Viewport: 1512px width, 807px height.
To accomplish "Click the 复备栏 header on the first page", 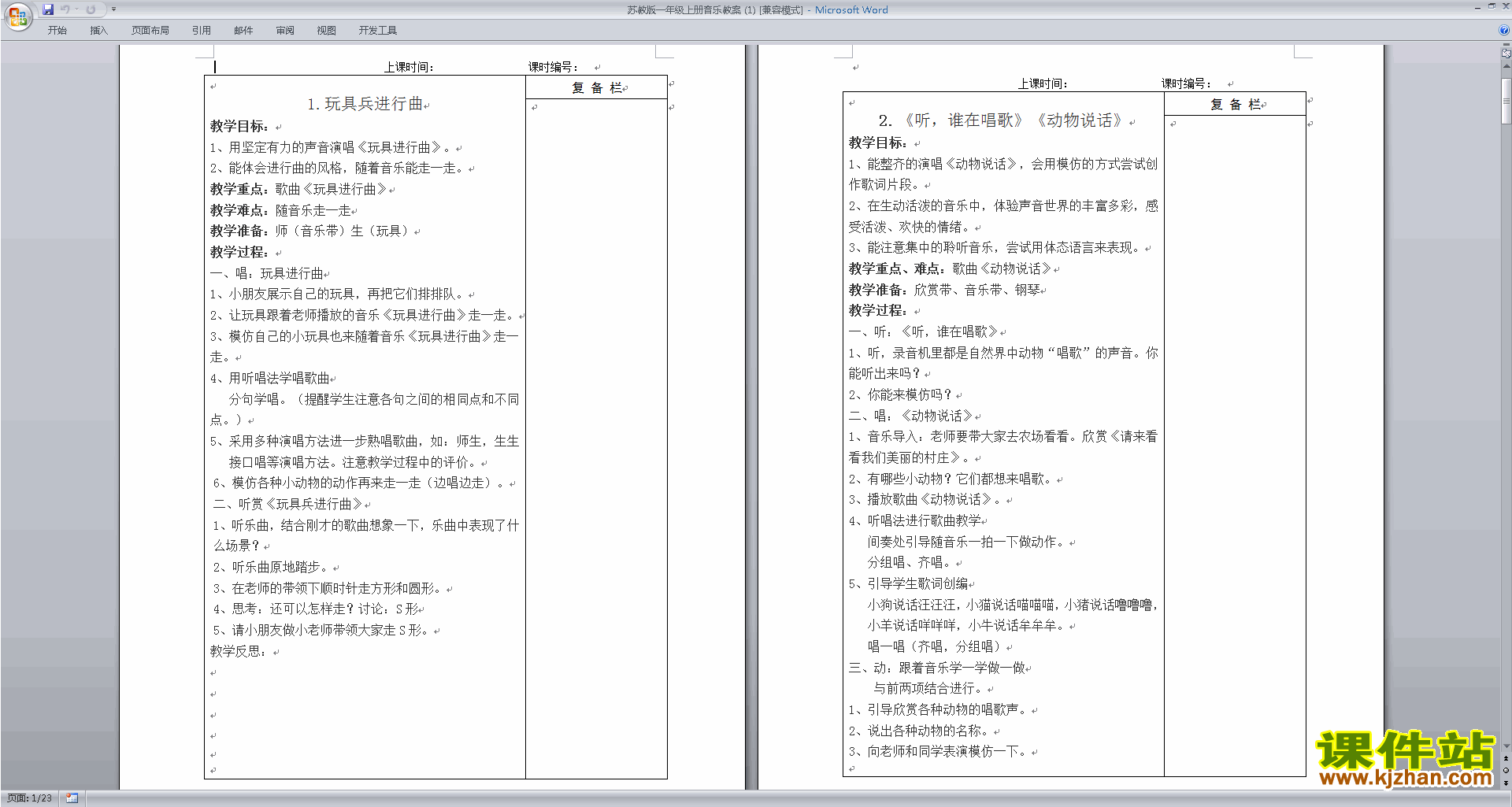I will click(x=597, y=88).
